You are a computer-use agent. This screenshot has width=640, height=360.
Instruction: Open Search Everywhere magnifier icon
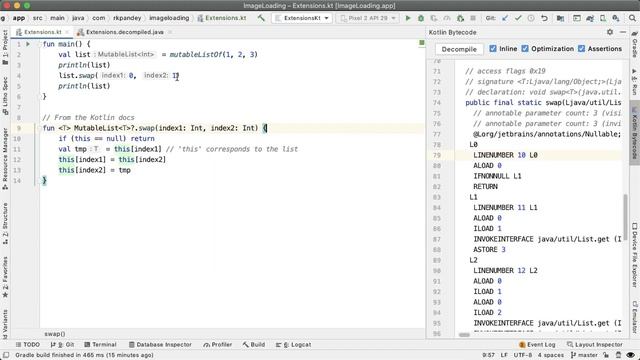coord(632,18)
